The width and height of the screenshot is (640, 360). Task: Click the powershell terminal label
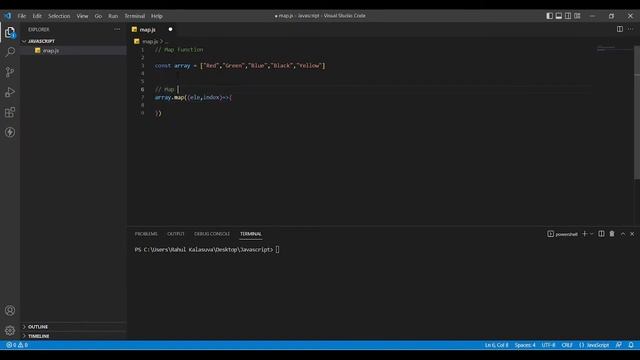point(562,234)
